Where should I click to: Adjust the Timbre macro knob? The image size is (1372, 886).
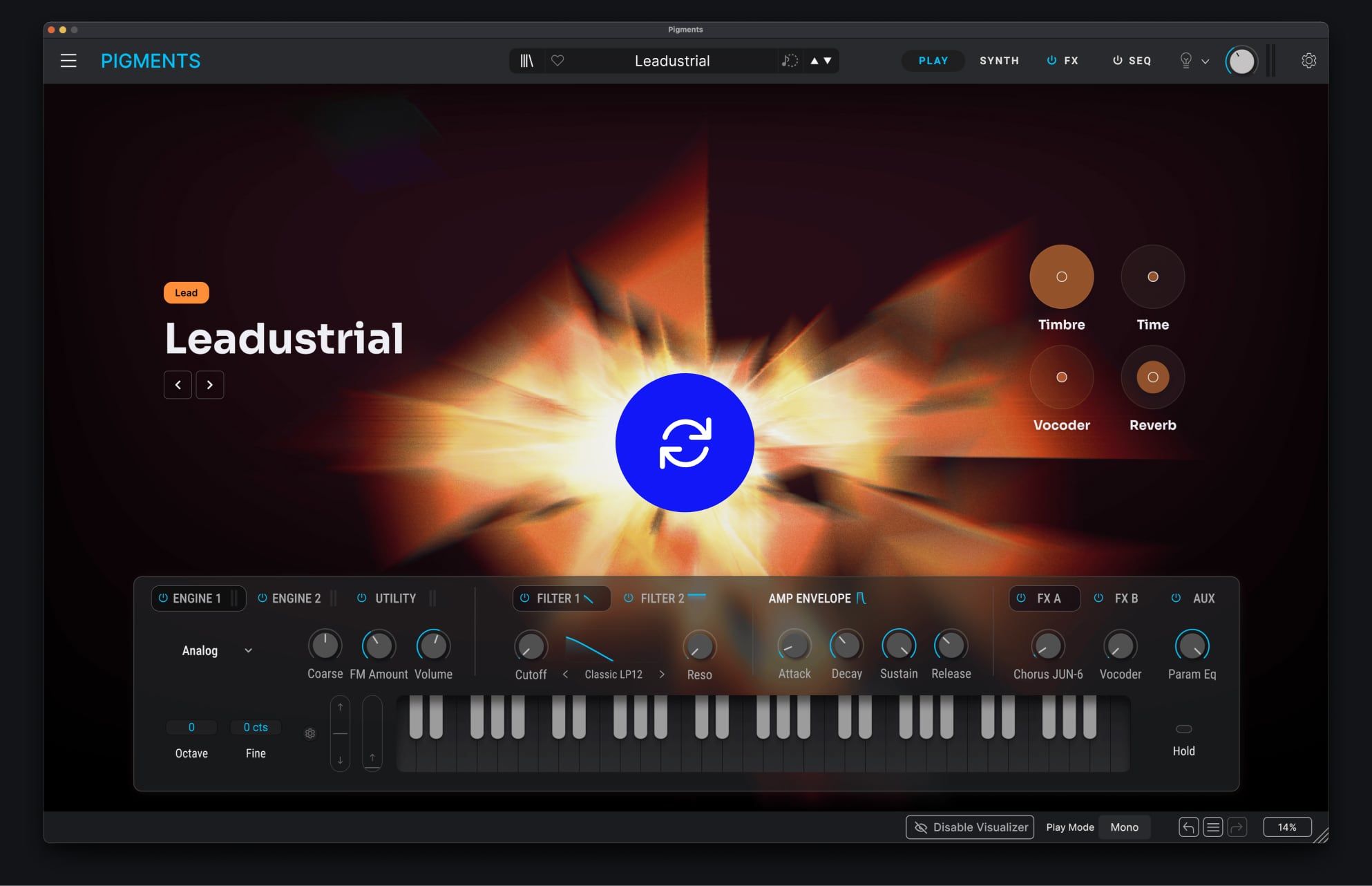(1061, 276)
